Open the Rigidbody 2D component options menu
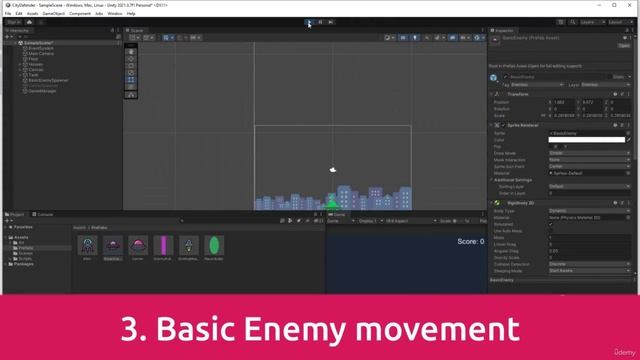Viewport: 640px width, 360px height. click(x=629, y=203)
